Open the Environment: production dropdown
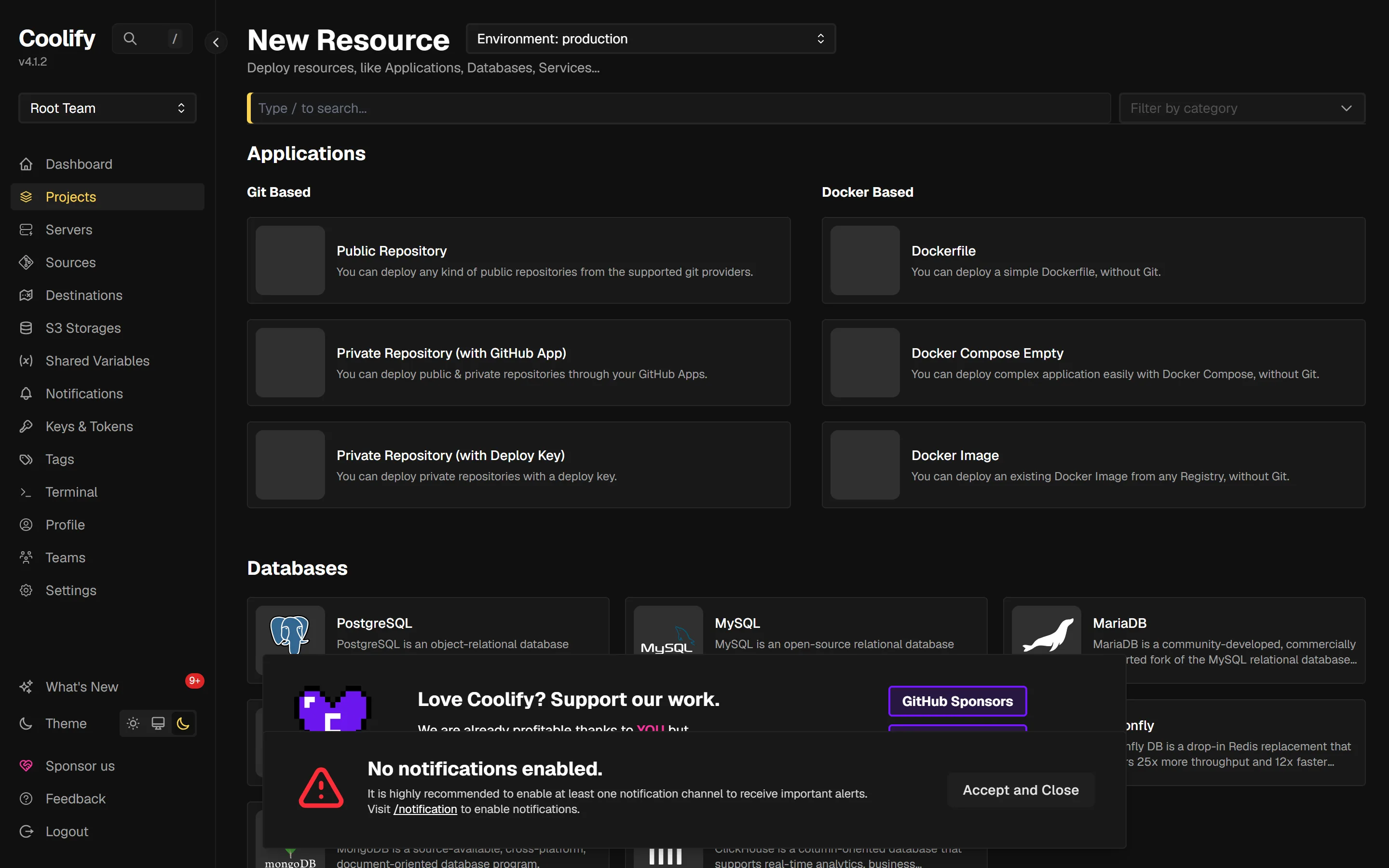 [651, 39]
